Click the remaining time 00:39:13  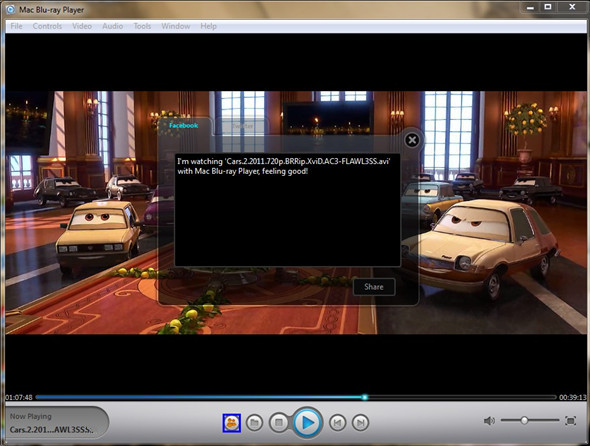point(573,397)
